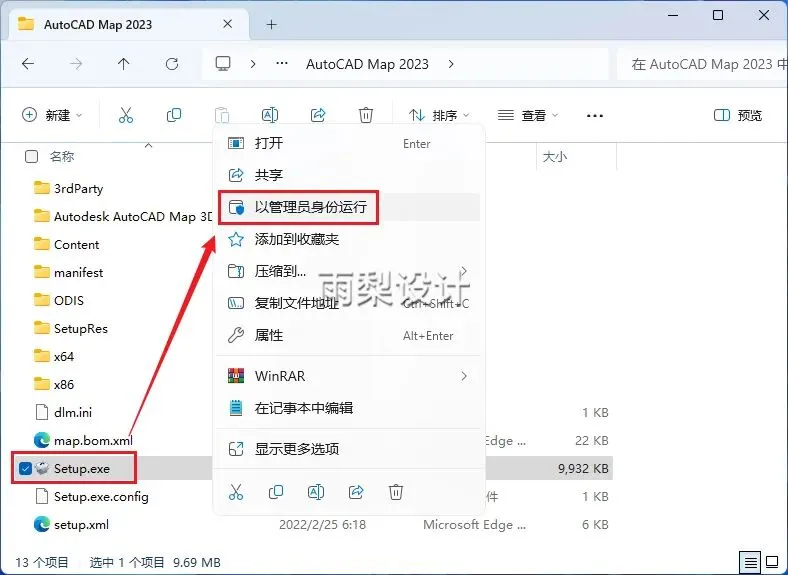Refresh the folder view

click(x=172, y=64)
